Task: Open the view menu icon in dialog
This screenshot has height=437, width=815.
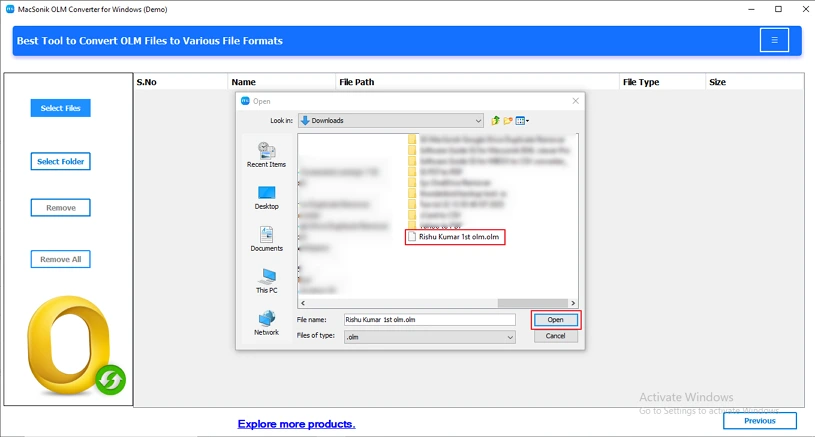Action: pos(522,121)
